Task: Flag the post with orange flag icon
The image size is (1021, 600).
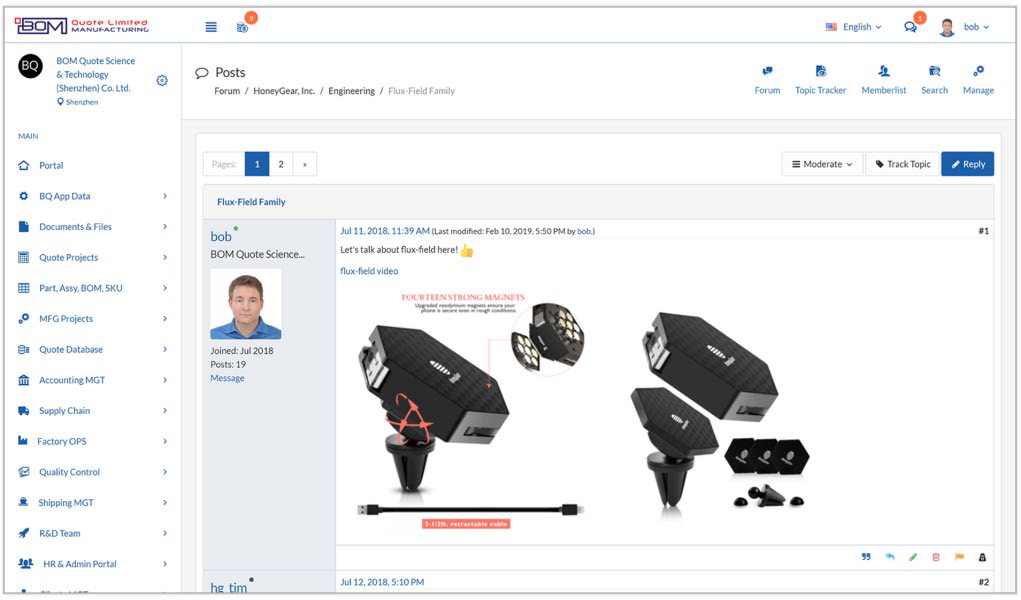Action: (959, 557)
